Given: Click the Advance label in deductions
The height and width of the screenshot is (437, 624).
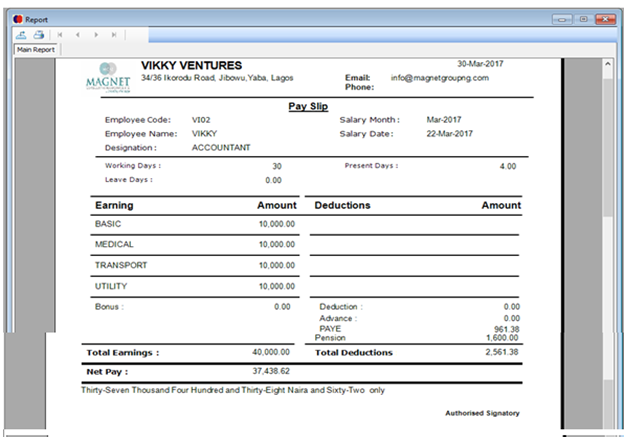Looking at the screenshot, I should pyautogui.click(x=338, y=318).
